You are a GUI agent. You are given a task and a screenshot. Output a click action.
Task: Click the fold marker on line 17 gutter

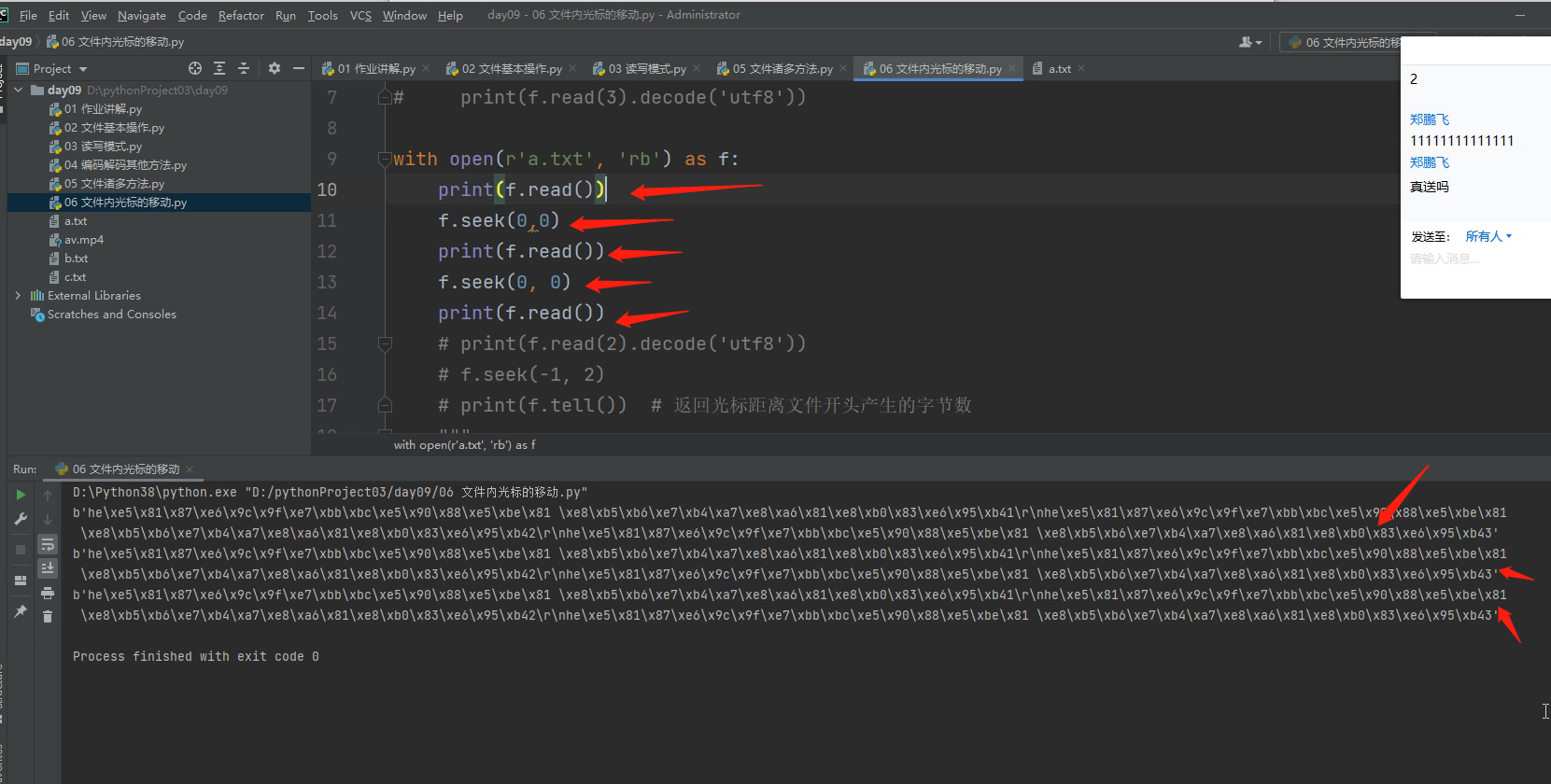click(385, 405)
